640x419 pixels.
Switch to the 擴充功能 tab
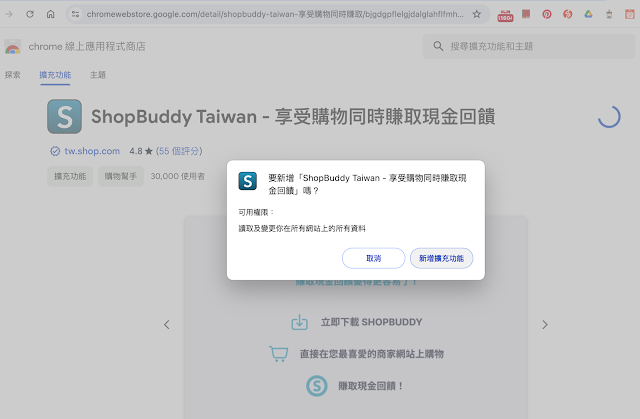[x=55, y=75]
